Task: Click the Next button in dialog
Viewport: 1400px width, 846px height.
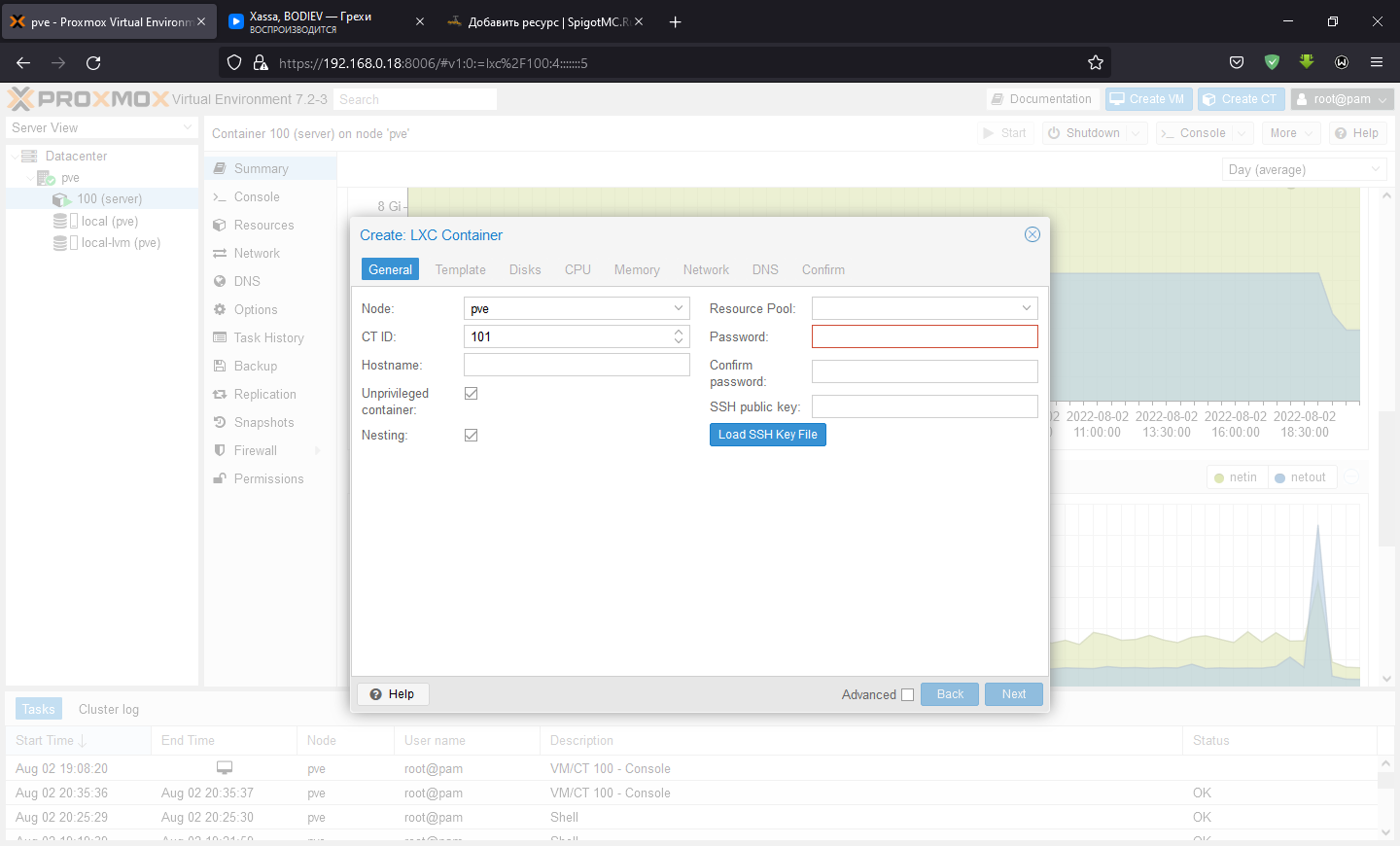Action: 1014,694
